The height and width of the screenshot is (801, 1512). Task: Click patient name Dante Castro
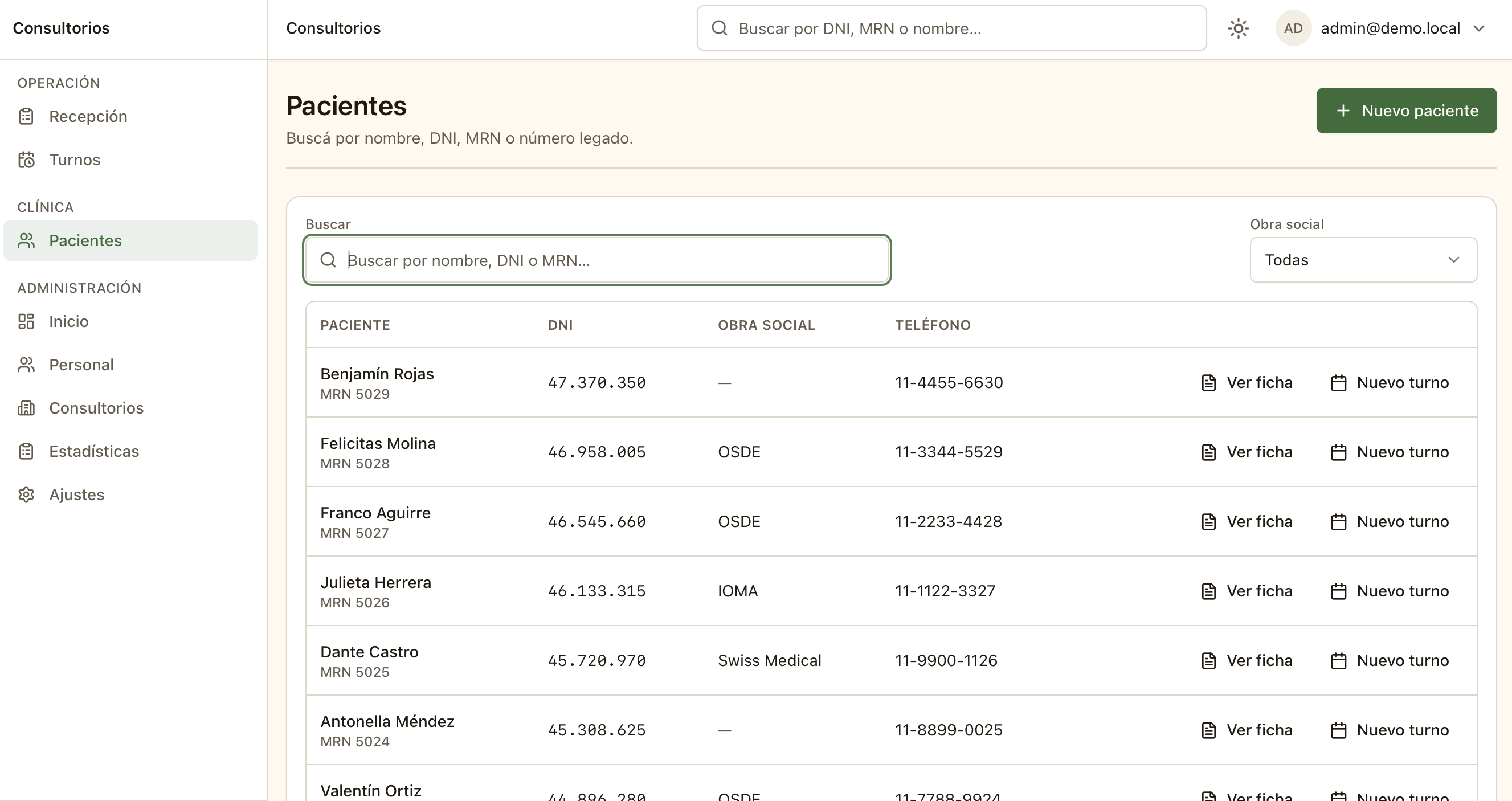[x=369, y=652]
